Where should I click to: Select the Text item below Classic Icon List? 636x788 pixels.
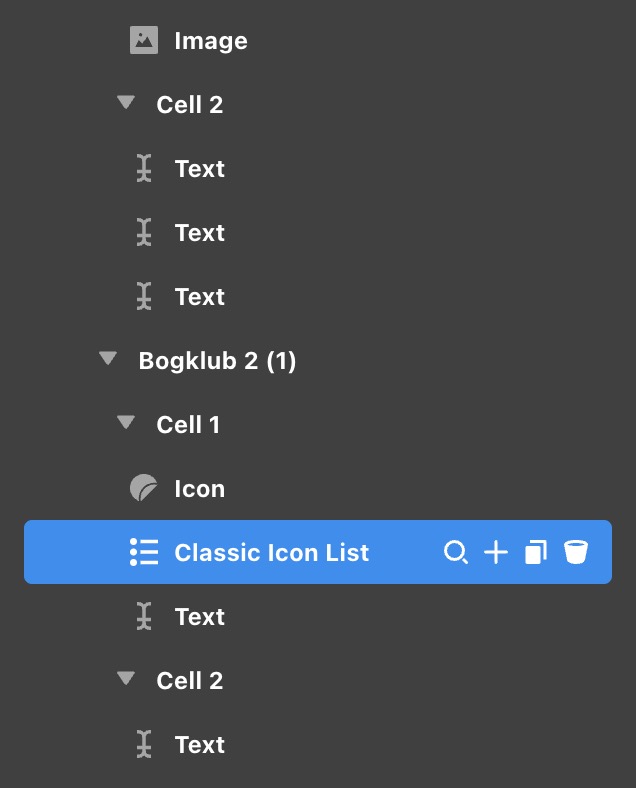[200, 617]
